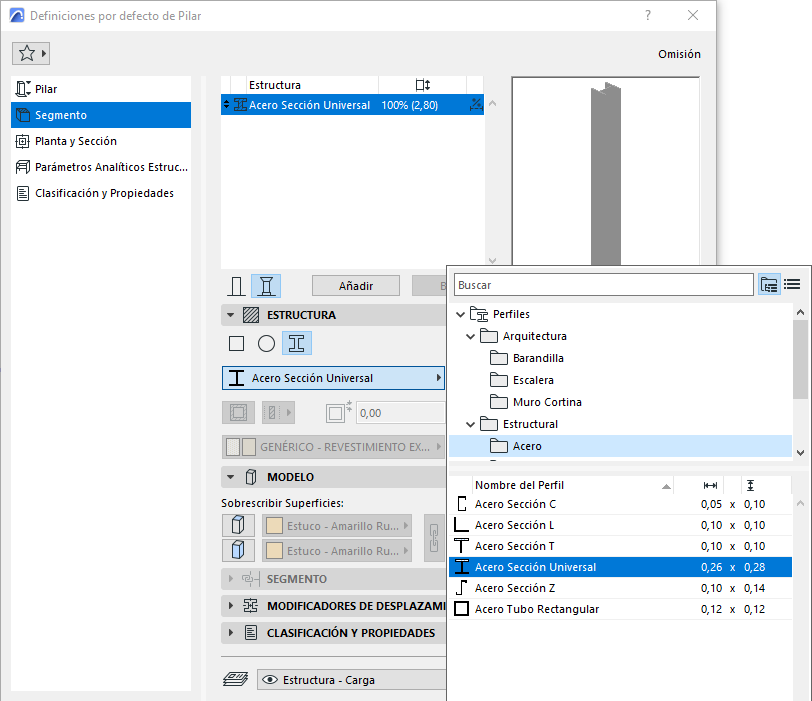Viewport: 812px width, 701px height.
Task: Click the folder tree scrollbar down arrow
Action: (801, 453)
